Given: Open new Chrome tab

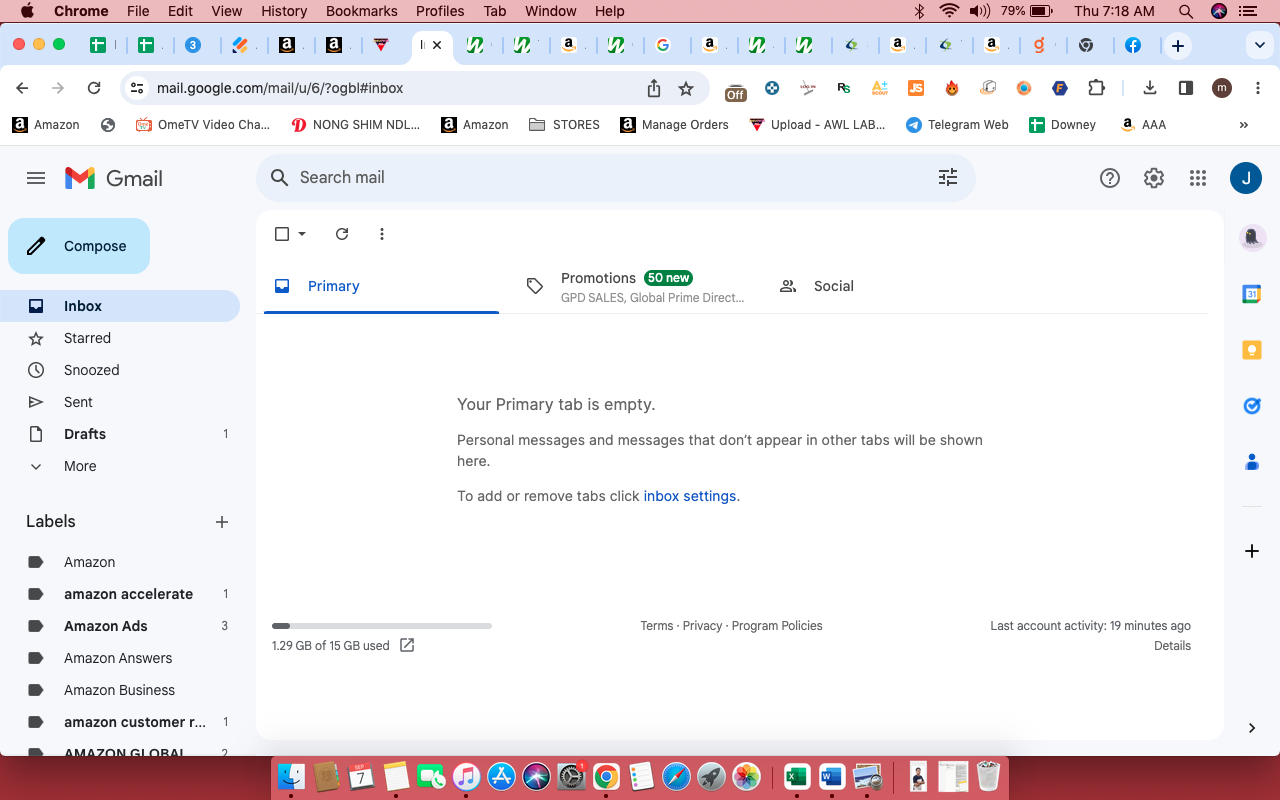Looking at the screenshot, I should click(1178, 46).
